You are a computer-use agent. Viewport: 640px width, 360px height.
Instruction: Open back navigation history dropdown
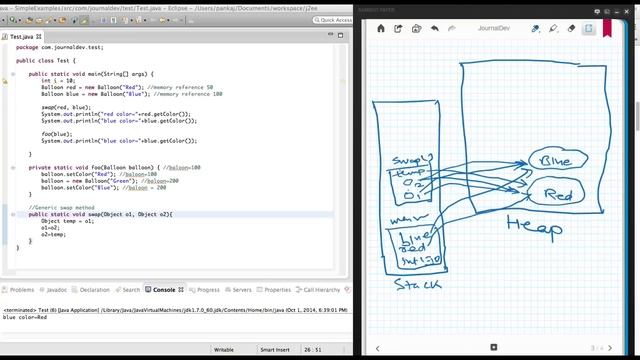pyautogui.click(x=168, y=20)
